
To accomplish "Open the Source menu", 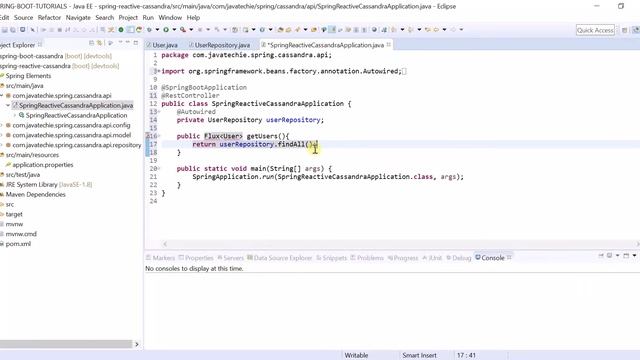I will tap(23, 18).
